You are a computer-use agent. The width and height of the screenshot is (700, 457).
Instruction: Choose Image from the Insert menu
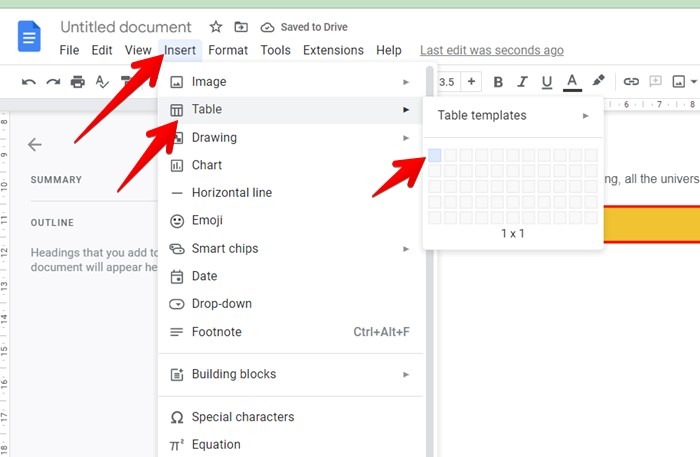(291, 82)
